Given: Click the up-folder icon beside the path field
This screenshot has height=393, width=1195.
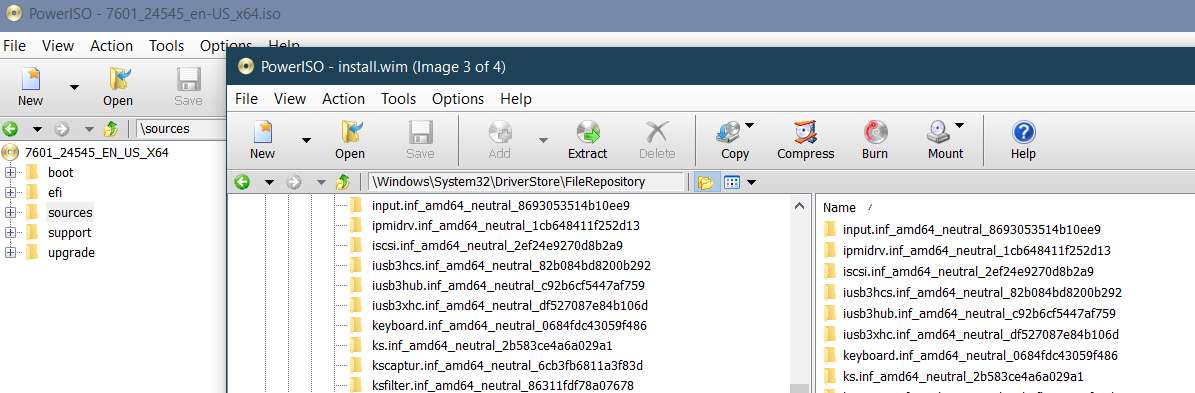Looking at the screenshot, I should [344, 182].
